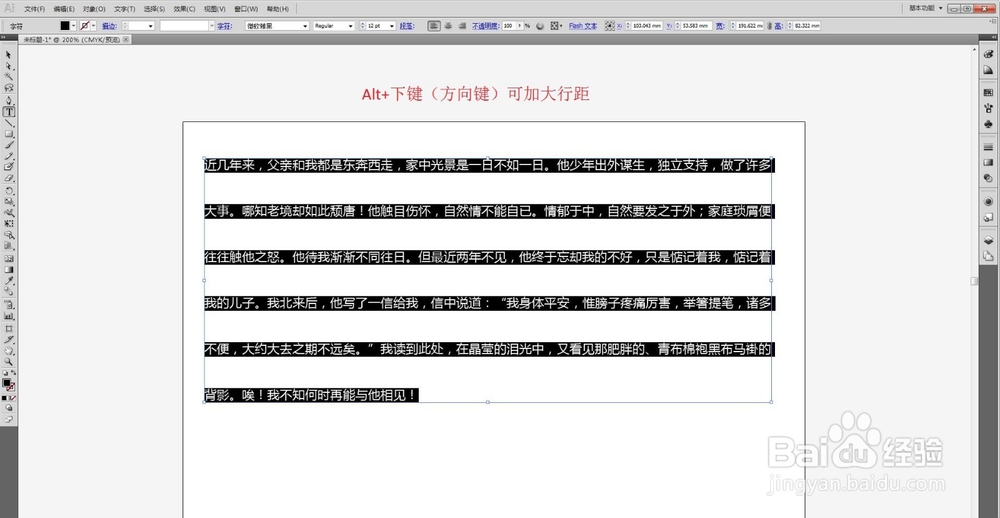Open the Layers panel icon in right dock
Image resolution: width=1000 pixels, height=518 pixels.
coord(989,240)
